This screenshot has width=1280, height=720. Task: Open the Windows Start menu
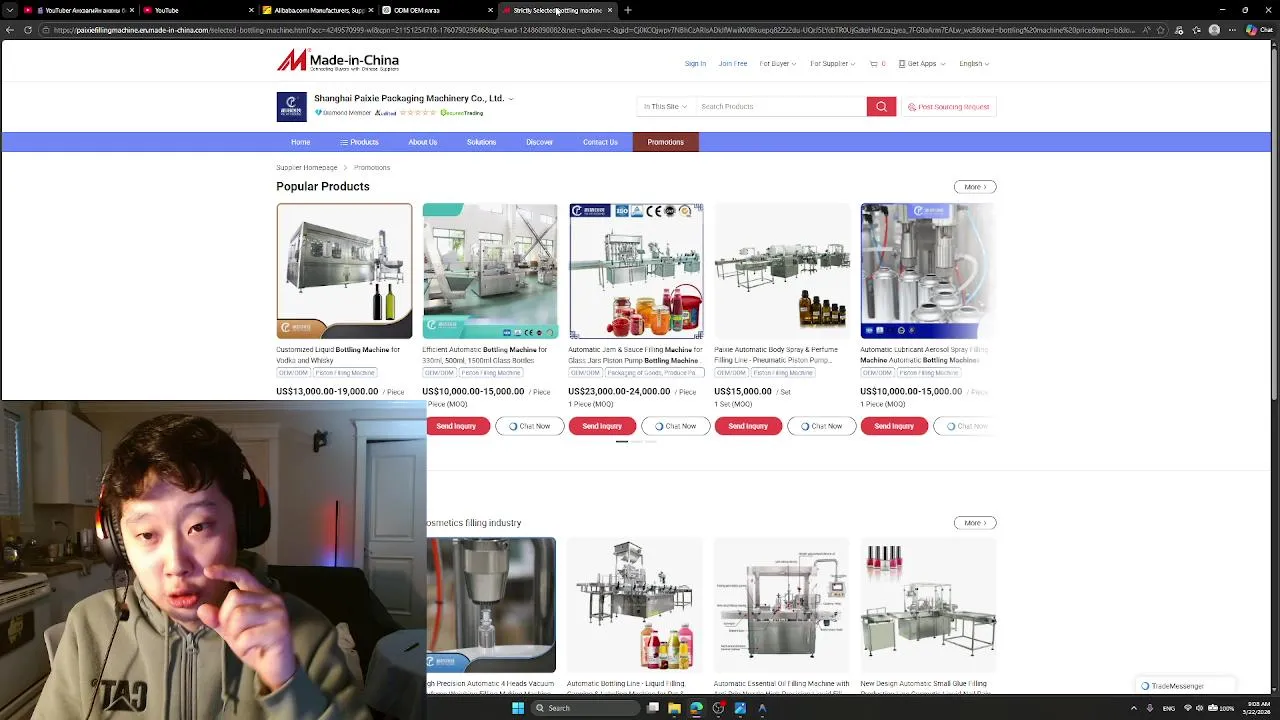(518, 708)
